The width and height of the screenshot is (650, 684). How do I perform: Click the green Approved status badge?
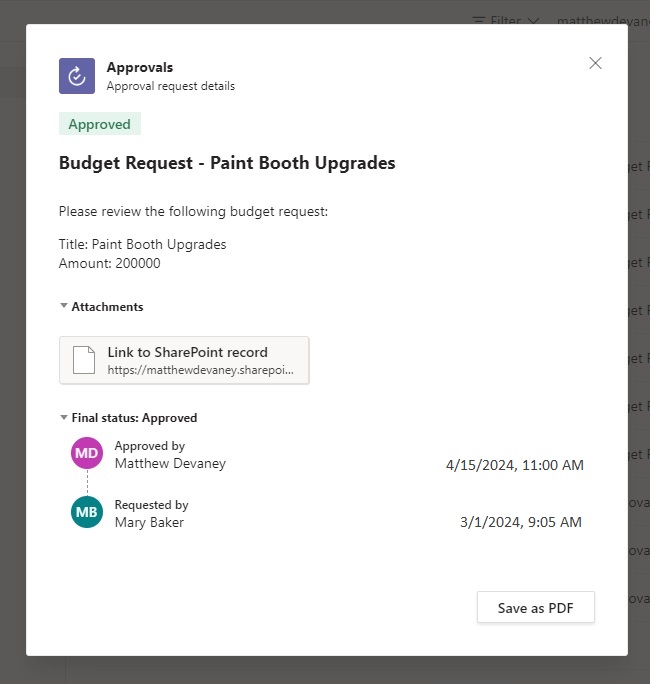tap(100, 124)
